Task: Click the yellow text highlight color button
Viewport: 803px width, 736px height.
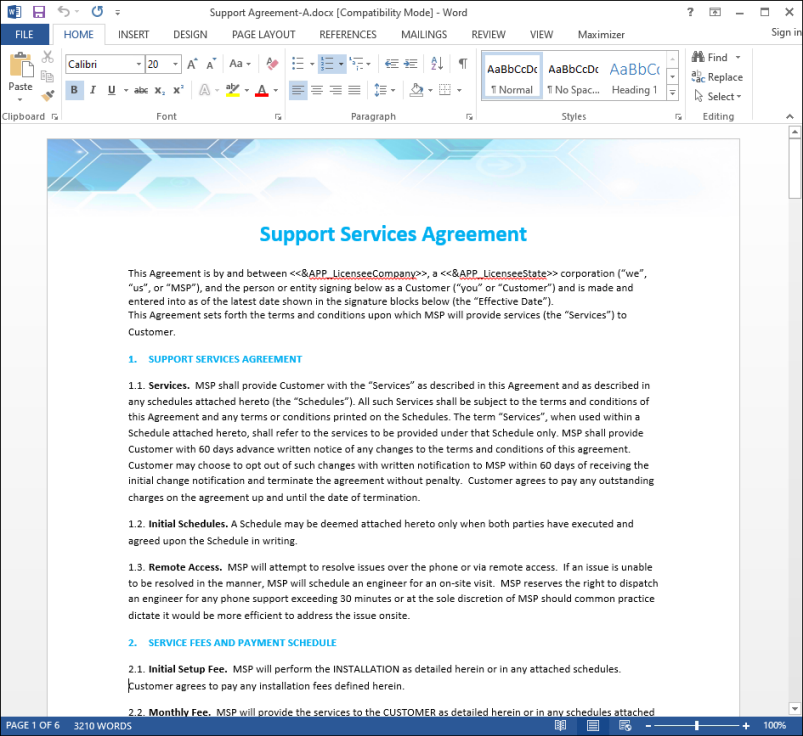Action: pos(233,90)
